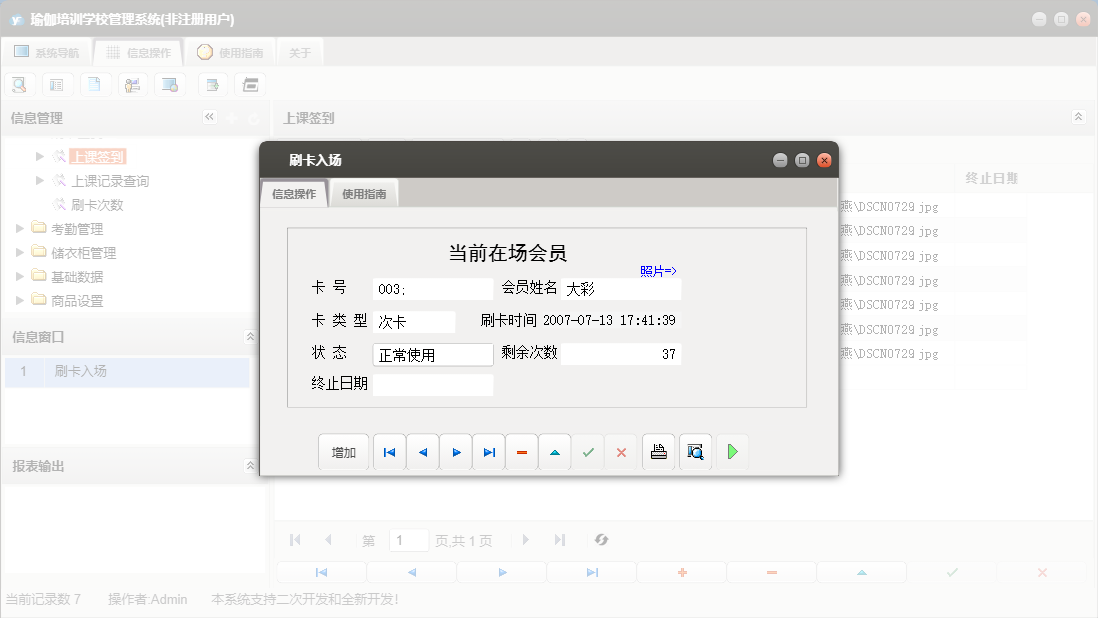This screenshot has height=618, width=1098.
Task: Collapse the 信息管理 panel with the chevron
Action: pos(210,117)
